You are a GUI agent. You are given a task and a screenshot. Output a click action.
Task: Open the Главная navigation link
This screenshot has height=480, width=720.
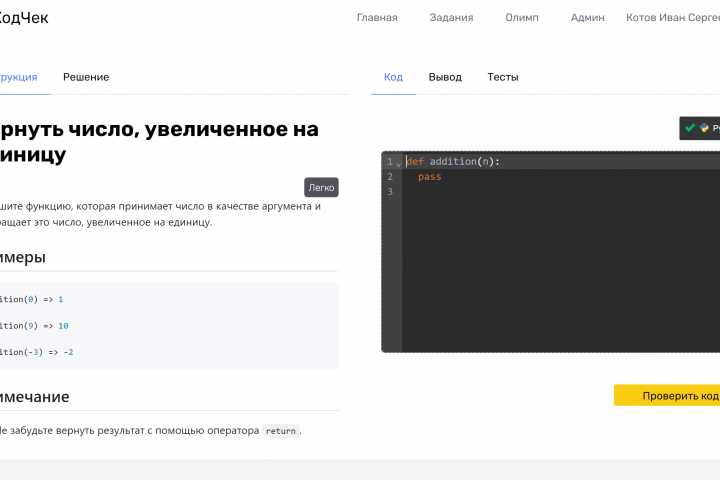377,17
